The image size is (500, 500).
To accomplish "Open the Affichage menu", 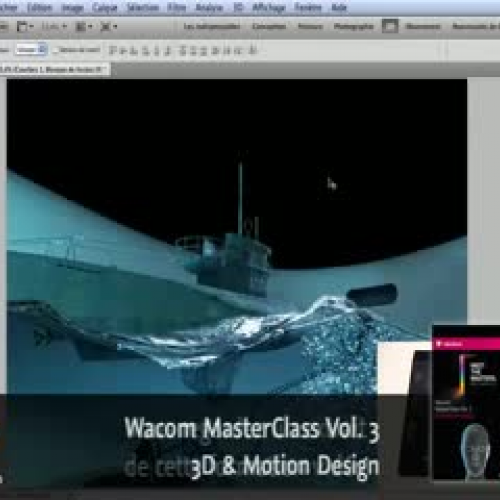I will click(269, 8).
